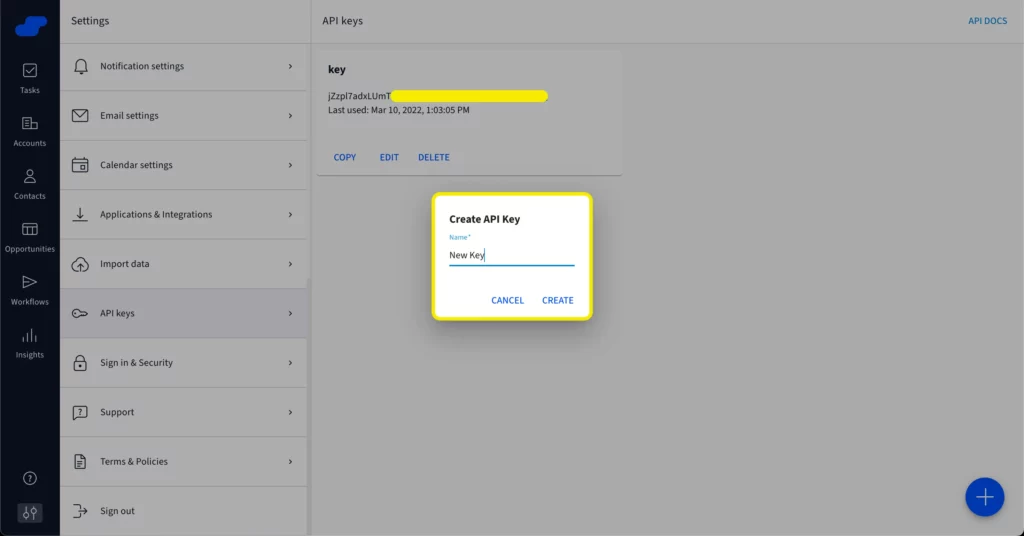Click DELETE on the existing key card
This screenshot has width=1024, height=536.
tap(433, 157)
